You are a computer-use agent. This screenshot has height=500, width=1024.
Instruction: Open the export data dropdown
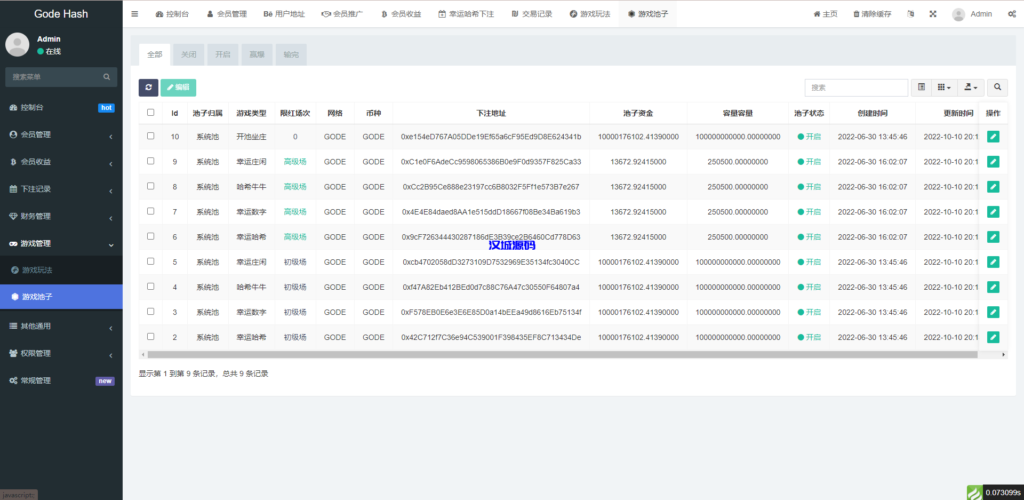(x=971, y=88)
